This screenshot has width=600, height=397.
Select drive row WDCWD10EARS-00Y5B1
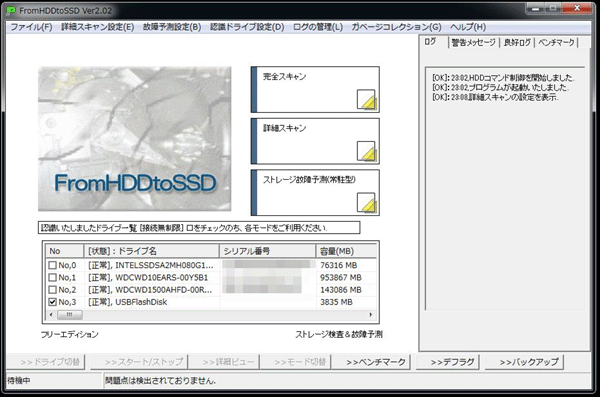211,277
